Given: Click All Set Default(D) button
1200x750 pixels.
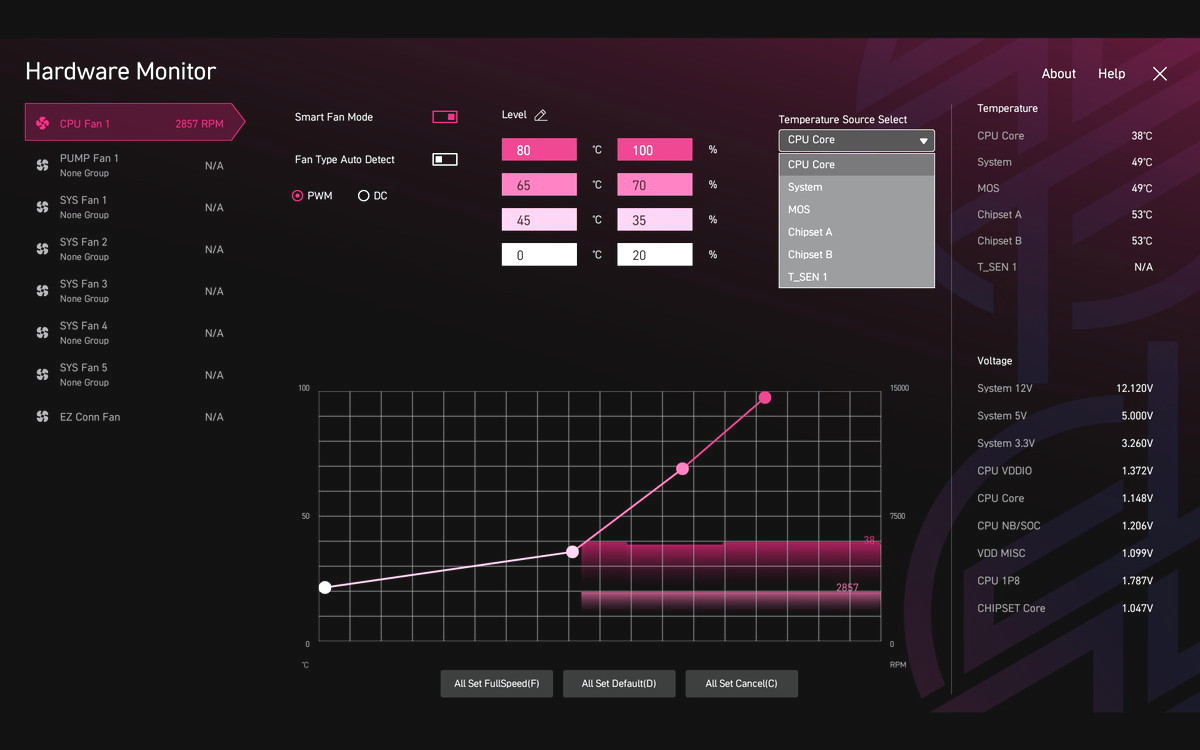Looking at the screenshot, I should click(x=619, y=684).
